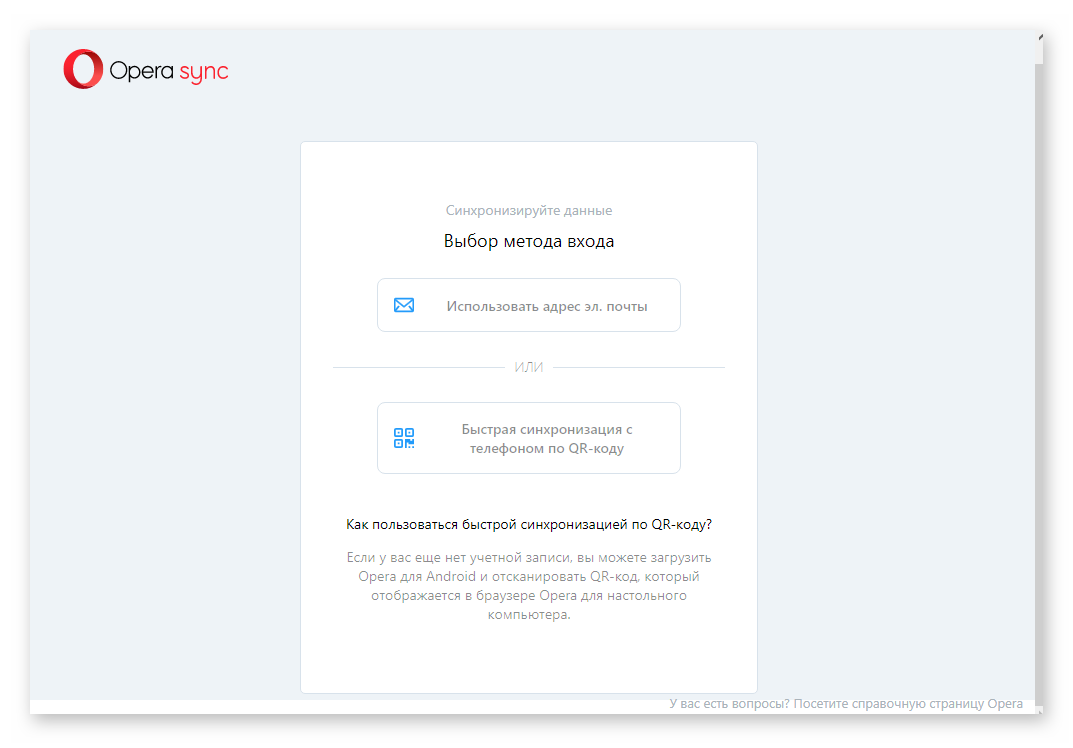The width and height of the screenshot is (1073, 748).
Task: Open "Как пользоваться быстрой синхронизацией по QR-коду?" link
Action: 528,524
